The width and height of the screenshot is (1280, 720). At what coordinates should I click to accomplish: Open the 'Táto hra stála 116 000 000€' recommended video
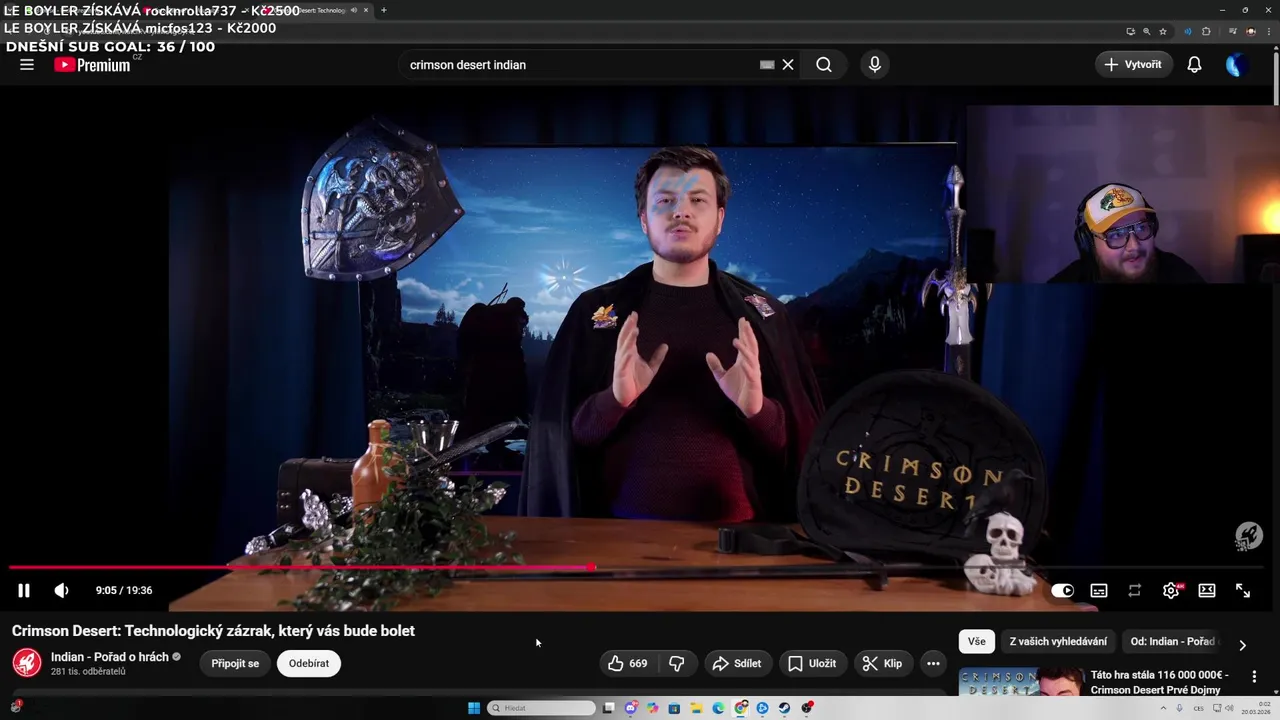[x=1160, y=682]
